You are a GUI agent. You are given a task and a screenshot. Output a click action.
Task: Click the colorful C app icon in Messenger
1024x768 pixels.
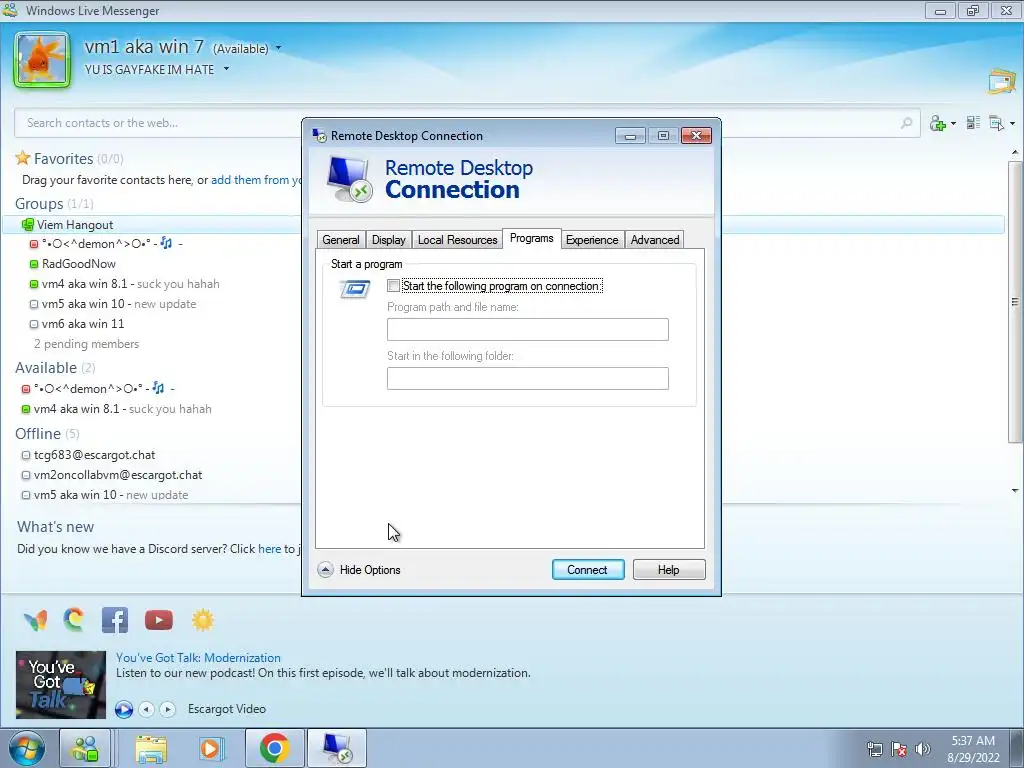click(74, 619)
